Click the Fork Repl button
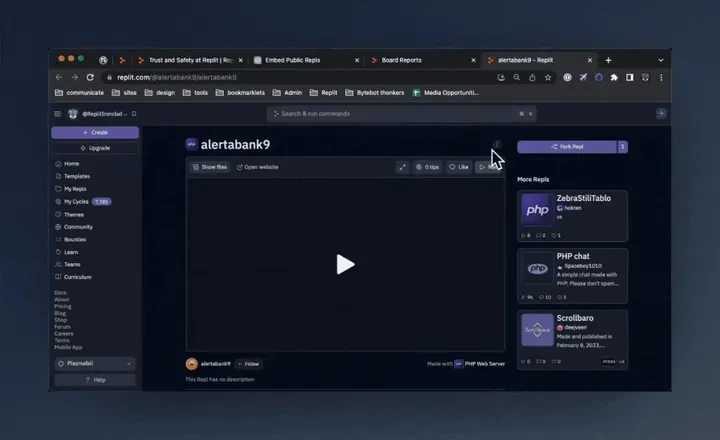 567,147
